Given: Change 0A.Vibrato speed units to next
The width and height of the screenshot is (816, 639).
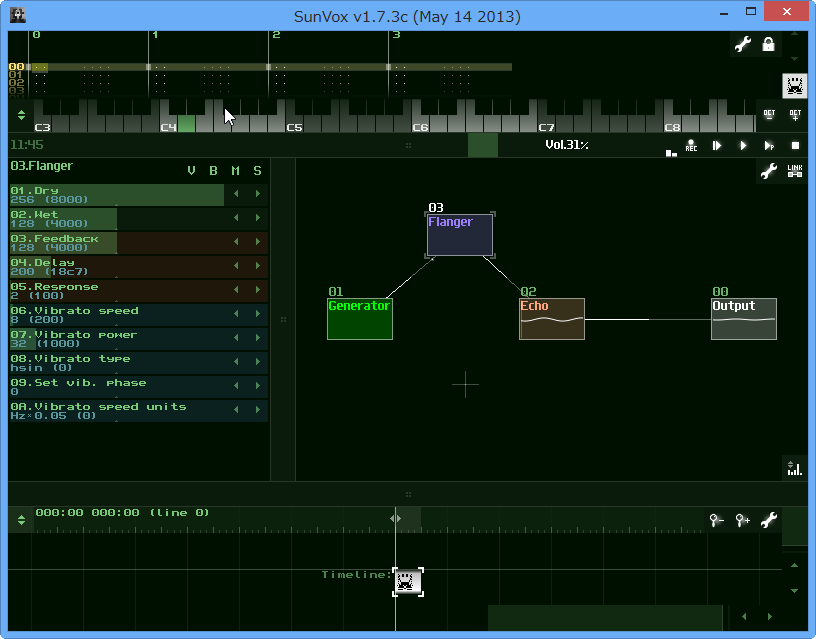Looking at the screenshot, I should click(258, 409).
